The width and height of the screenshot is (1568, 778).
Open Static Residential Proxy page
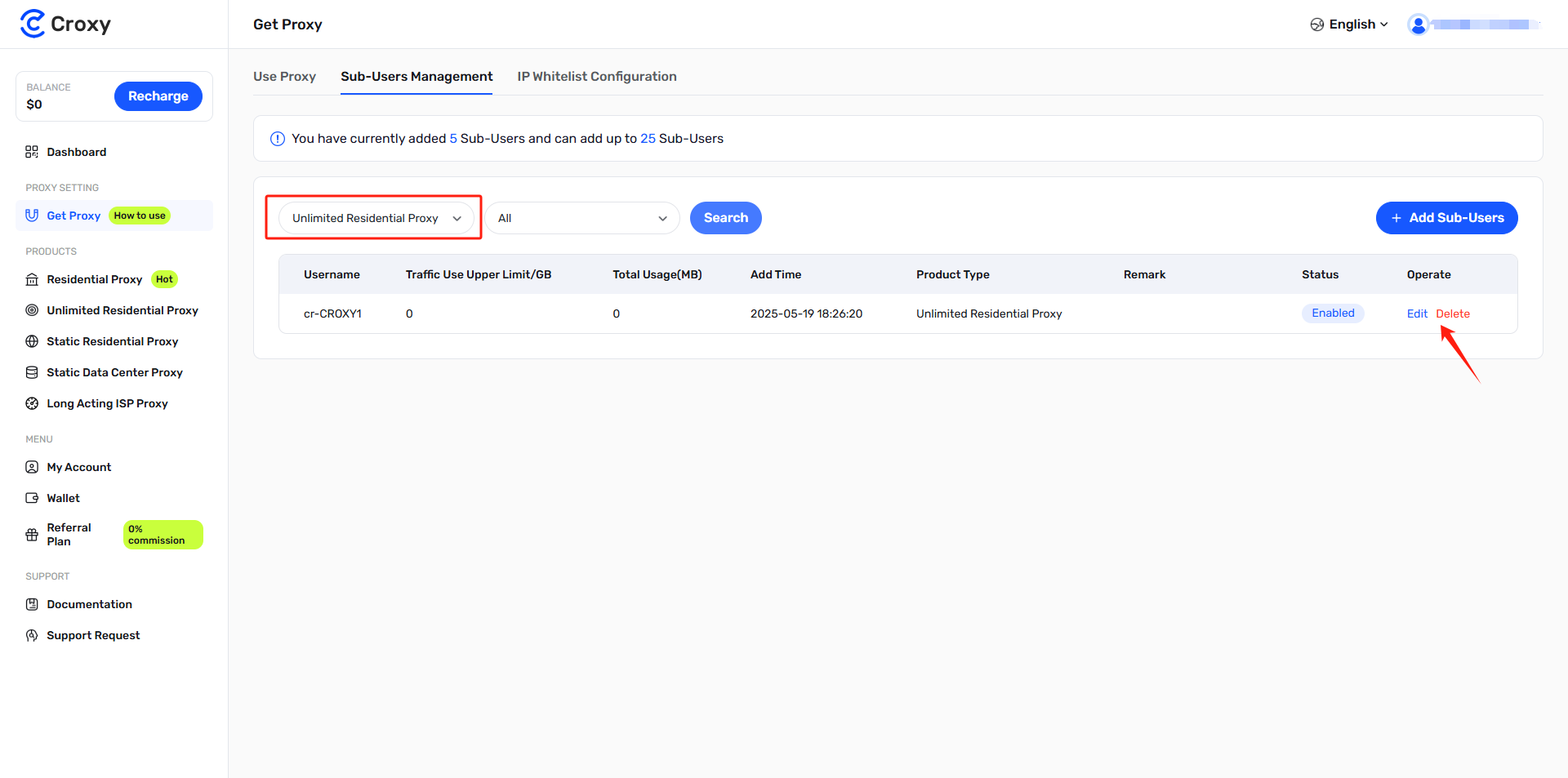(114, 341)
